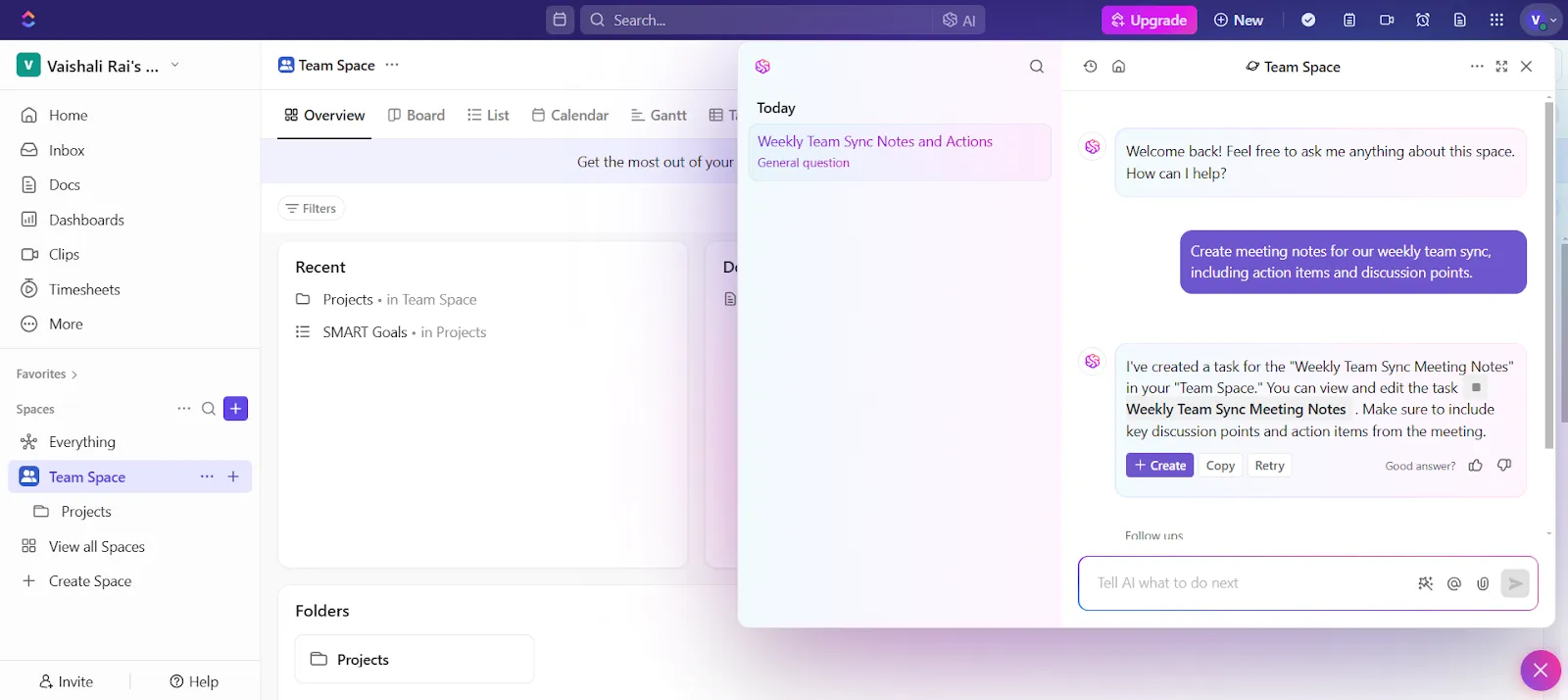Click Invite at bottom of sidebar
The width and height of the screenshot is (1568, 700).
(x=66, y=681)
